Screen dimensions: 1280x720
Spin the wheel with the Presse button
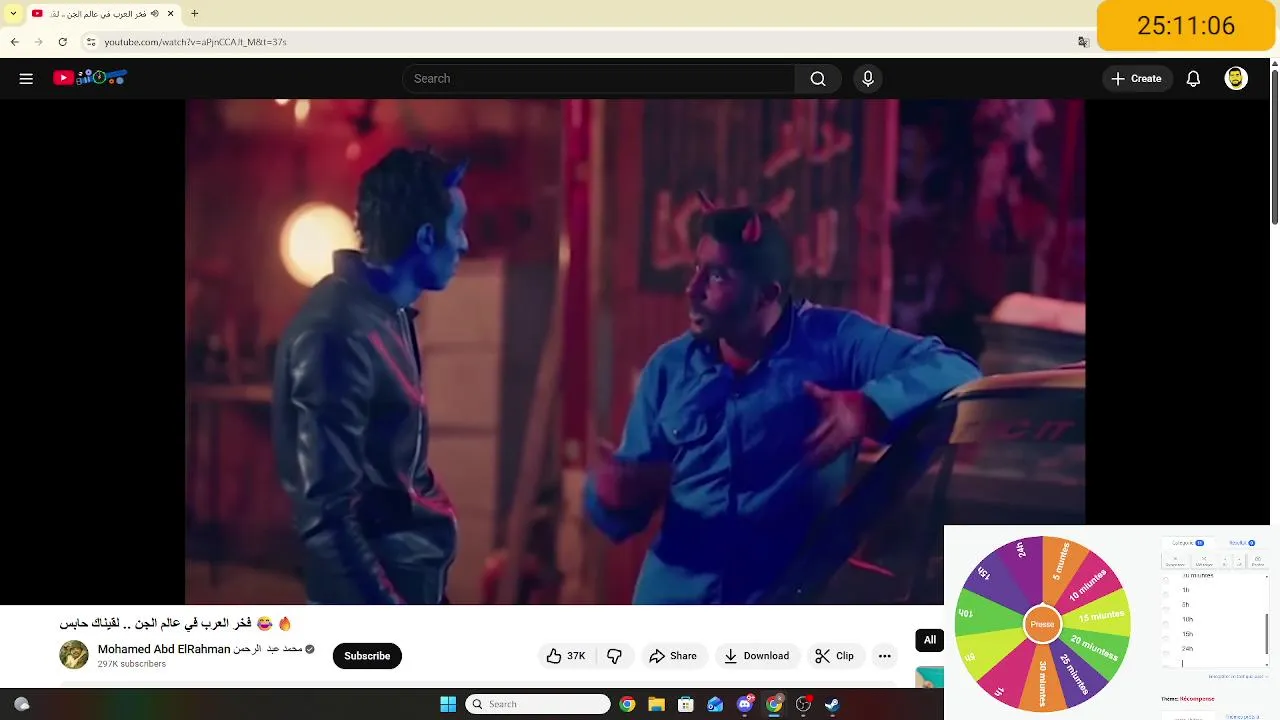[x=1042, y=624]
